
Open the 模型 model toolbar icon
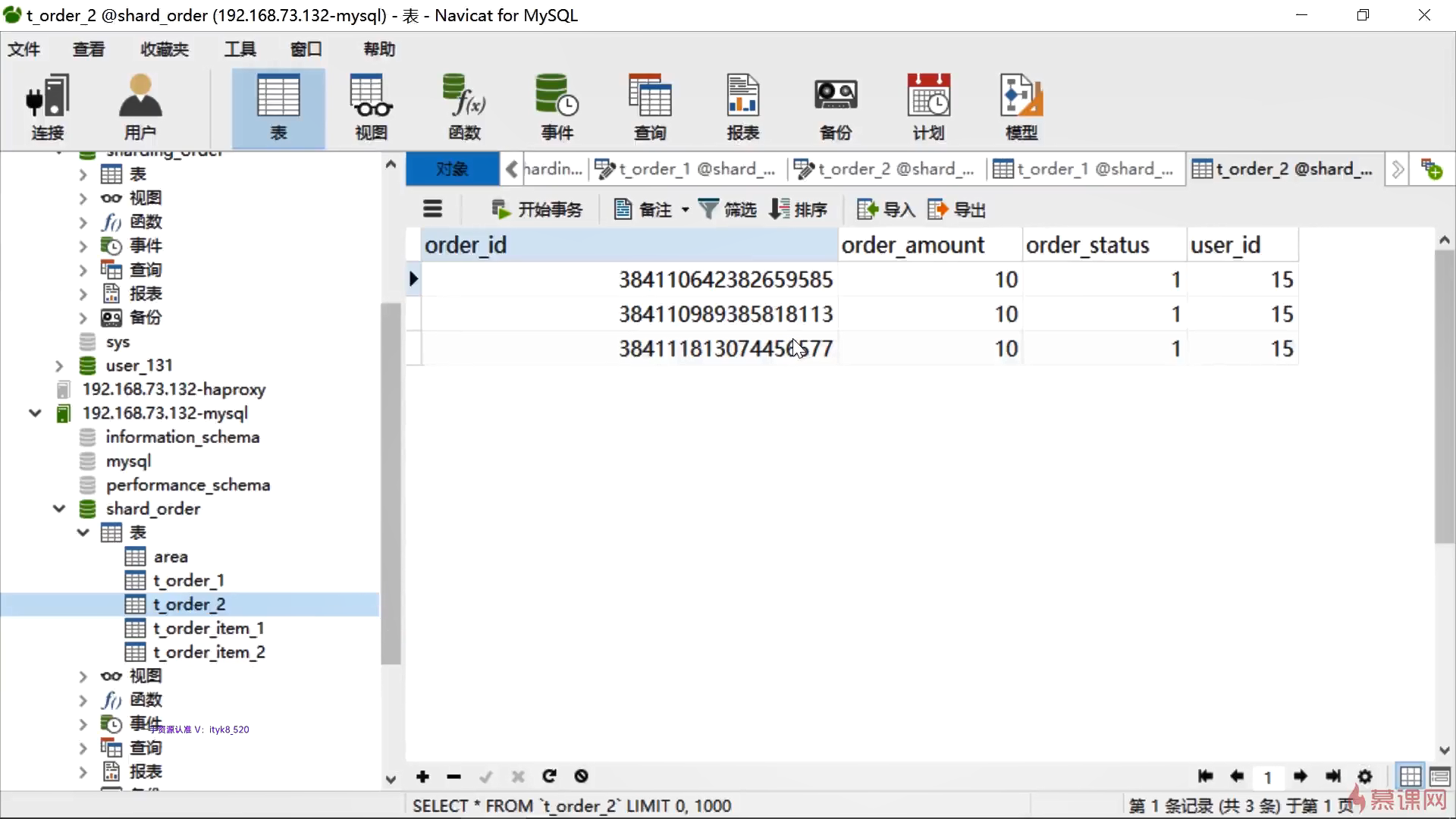tap(1021, 108)
